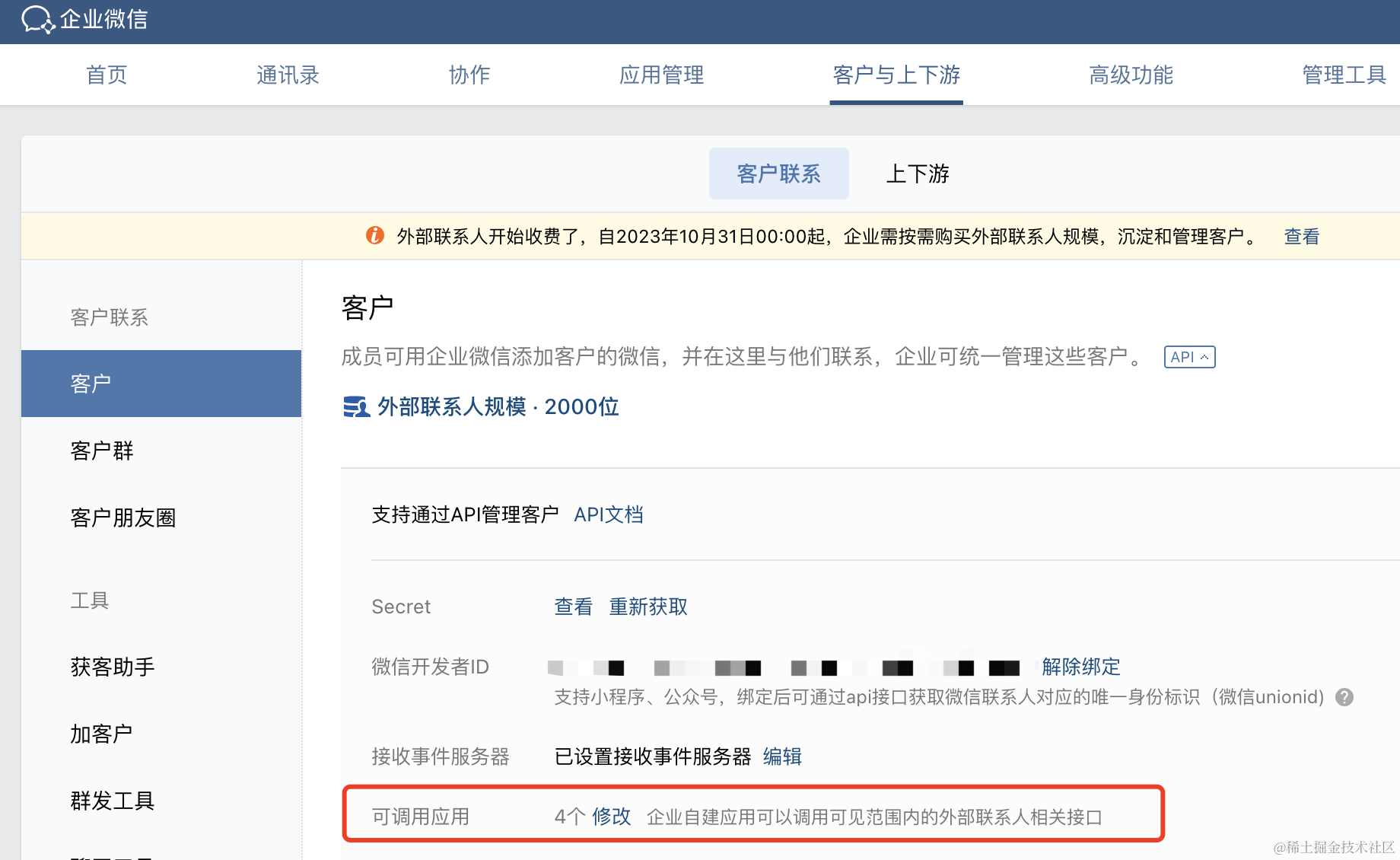Switch to the 协作 tab
This screenshot has width=1400, height=860.
pos(469,75)
